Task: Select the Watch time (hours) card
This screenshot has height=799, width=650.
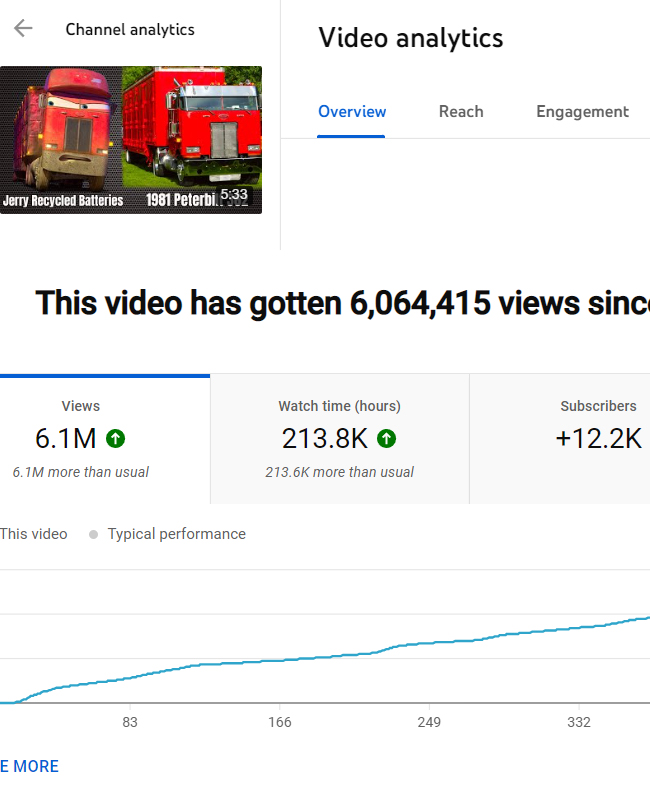Action: (x=339, y=438)
